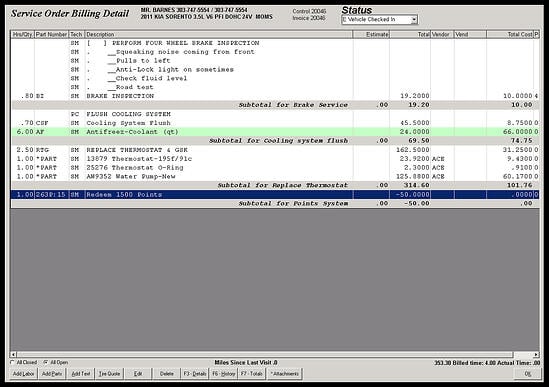549x387 pixels.
Task: Click the Add Labor button
Action: coord(23,374)
